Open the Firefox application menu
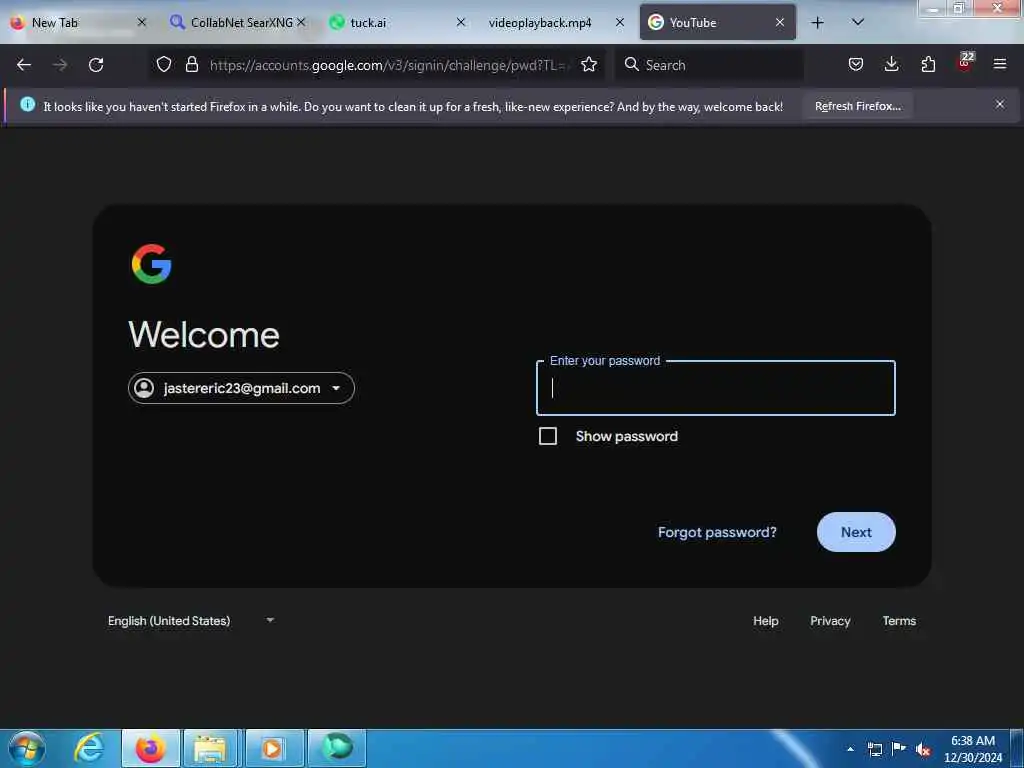Viewport: 1024px width, 768px height. [1000, 64]
